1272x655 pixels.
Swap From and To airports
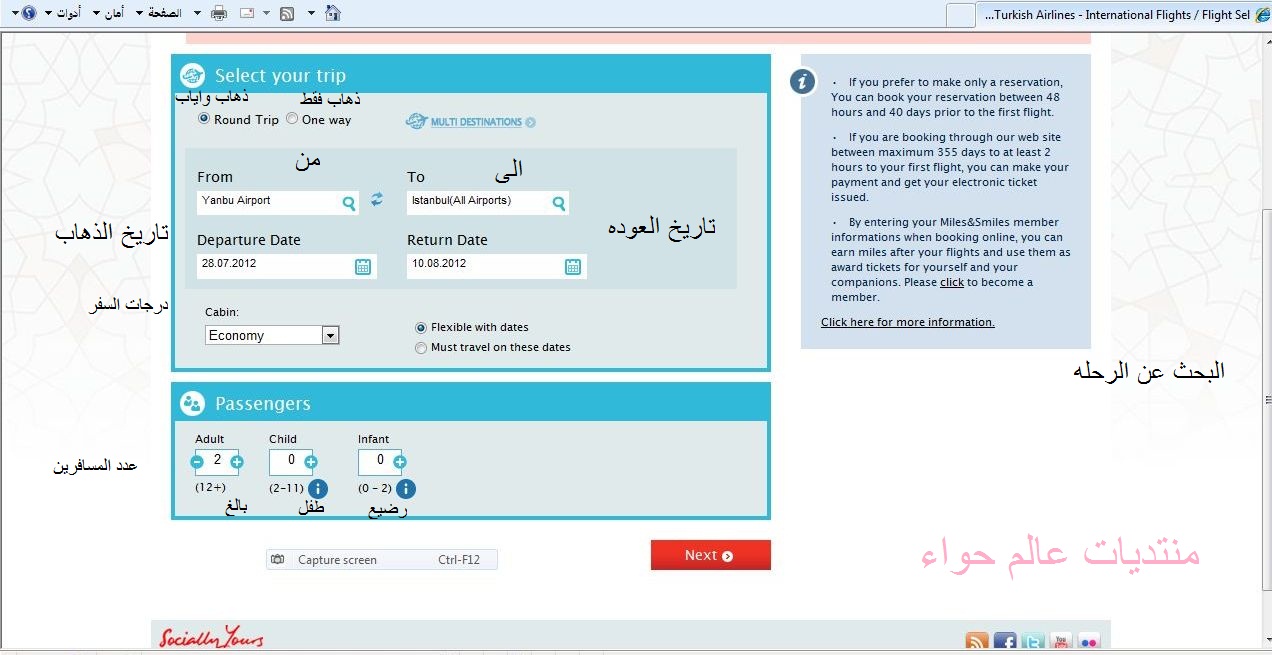coord(377,200)
